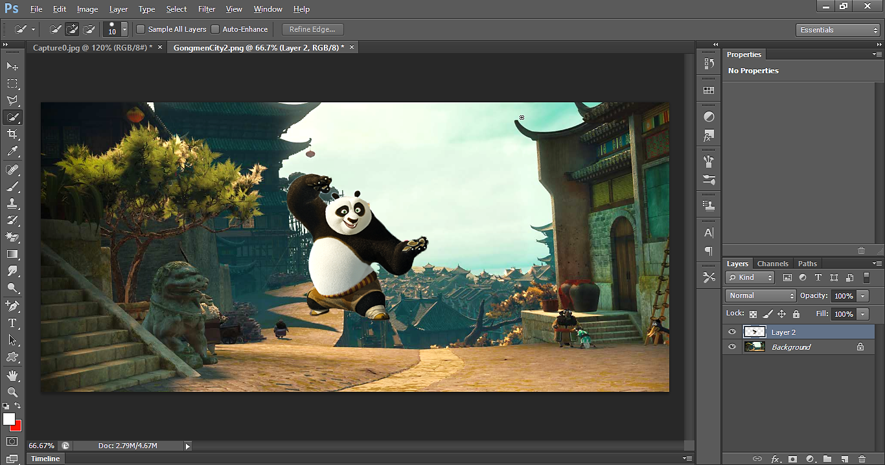885x467 pixels.
Task: Switch to the Capture0.jpg document tab
Action: pos(92,47)
